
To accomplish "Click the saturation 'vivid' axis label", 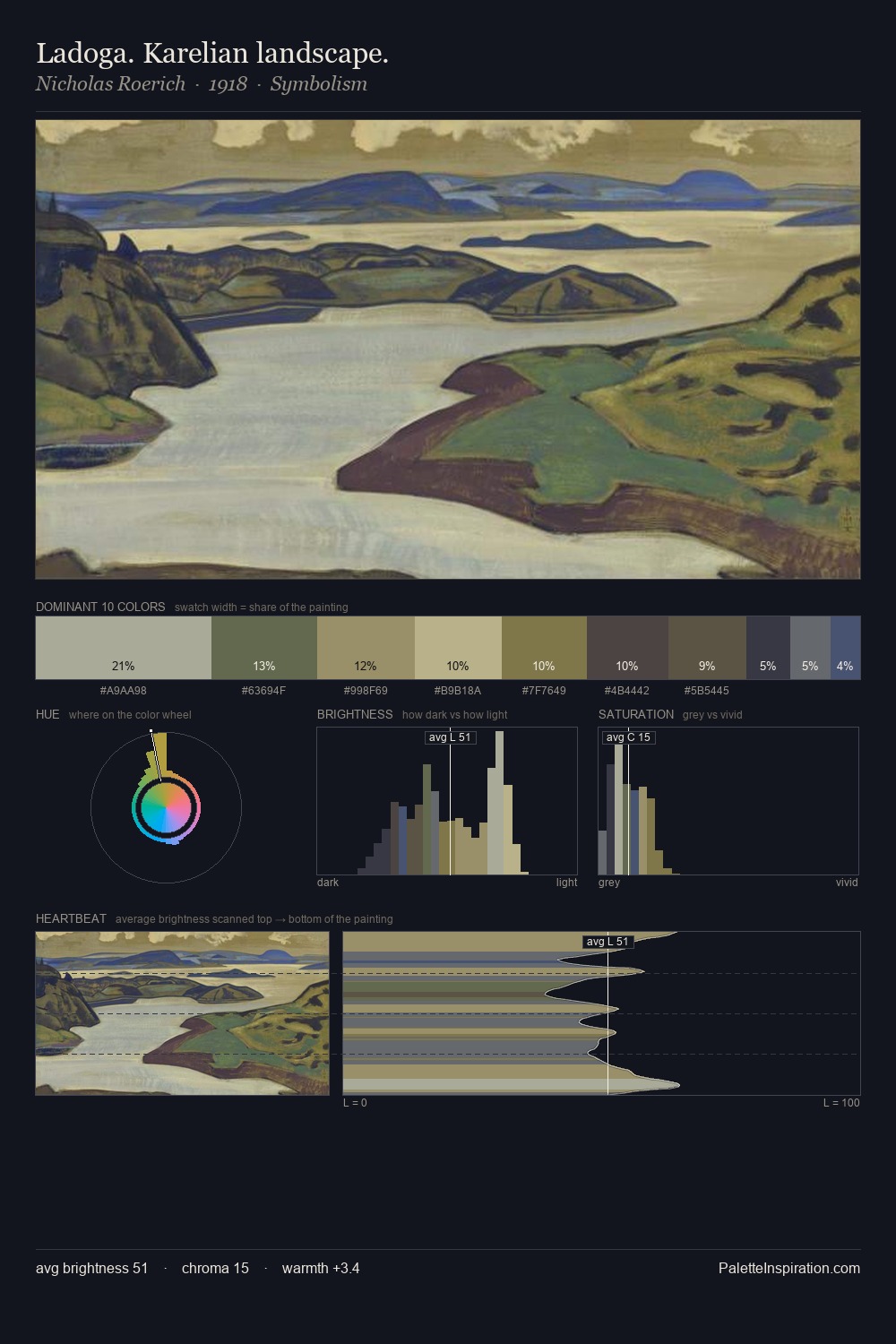I will coord(847,883).
